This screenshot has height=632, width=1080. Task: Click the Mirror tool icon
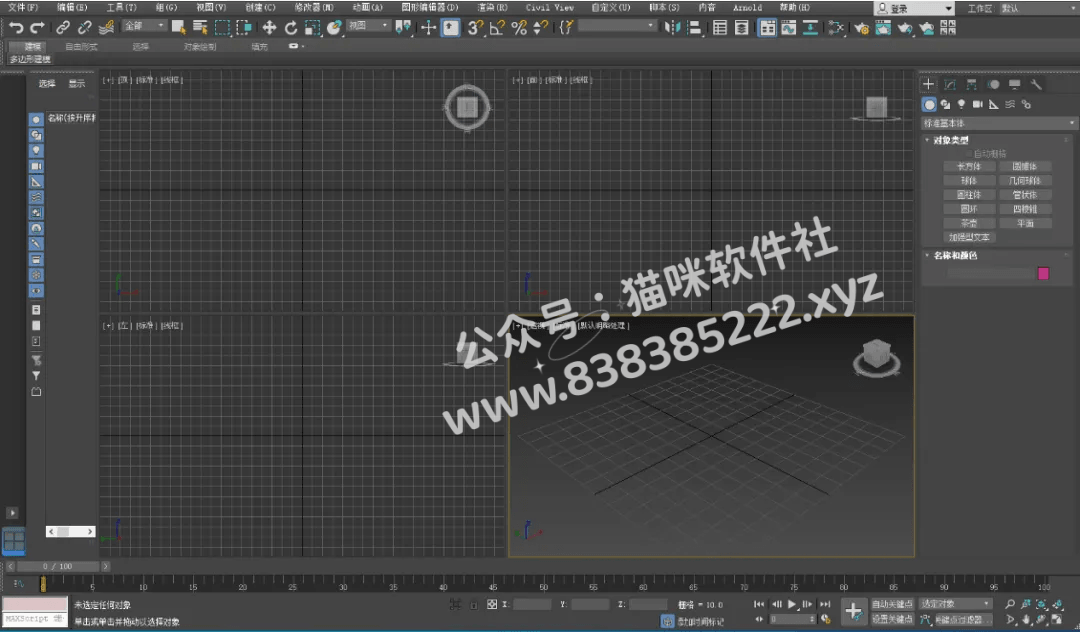(672, 28)
